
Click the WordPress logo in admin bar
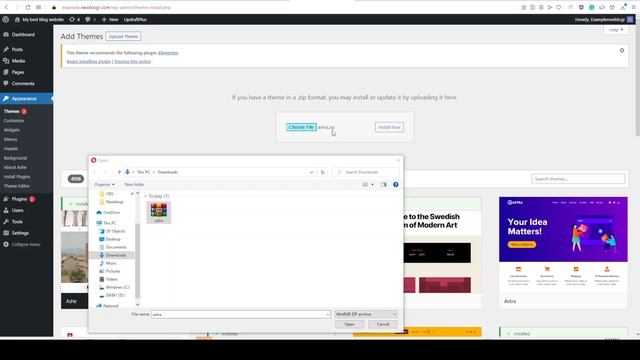pos(6,19)
